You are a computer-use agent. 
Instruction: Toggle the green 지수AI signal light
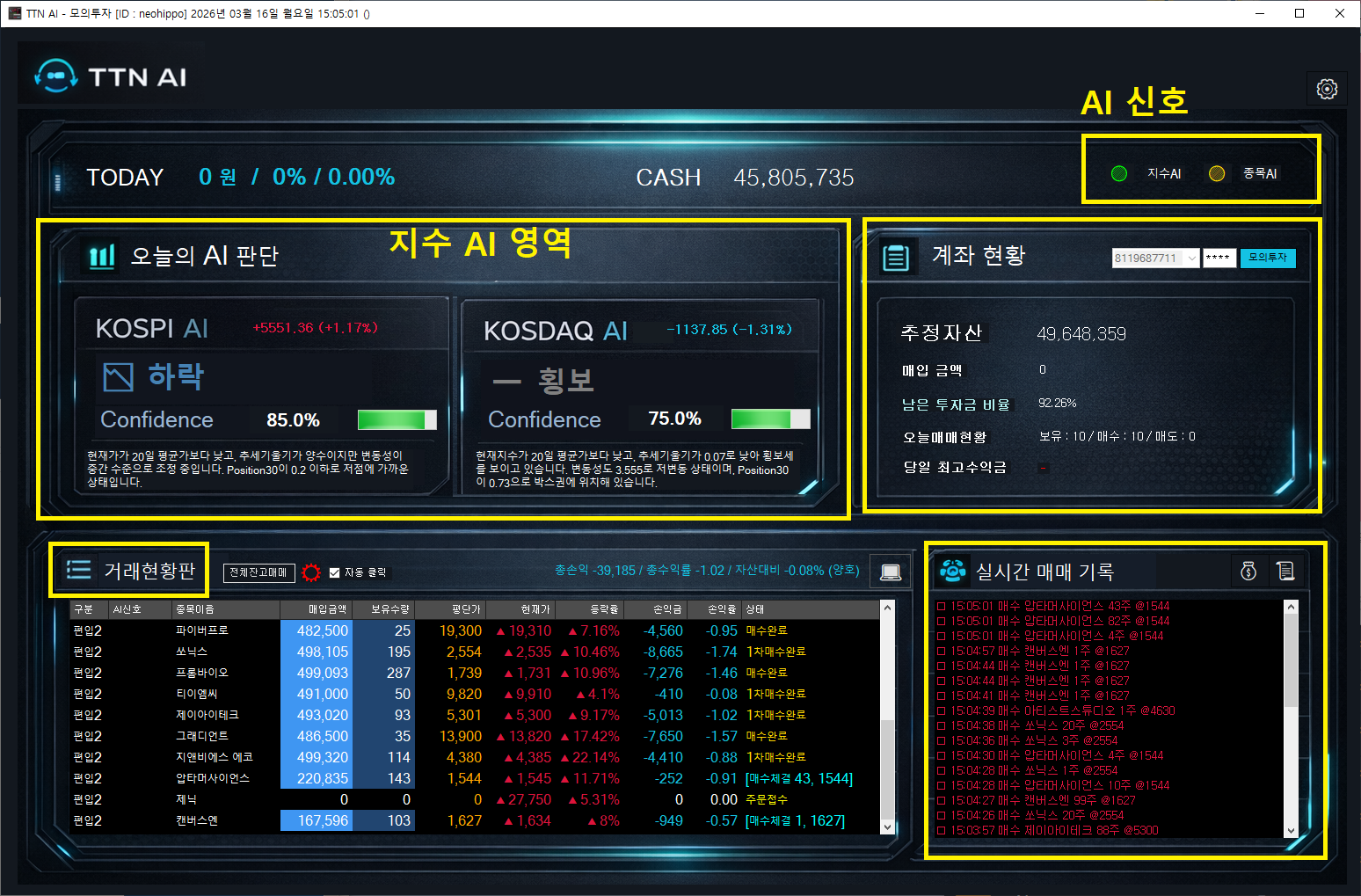coord(1119,173)
